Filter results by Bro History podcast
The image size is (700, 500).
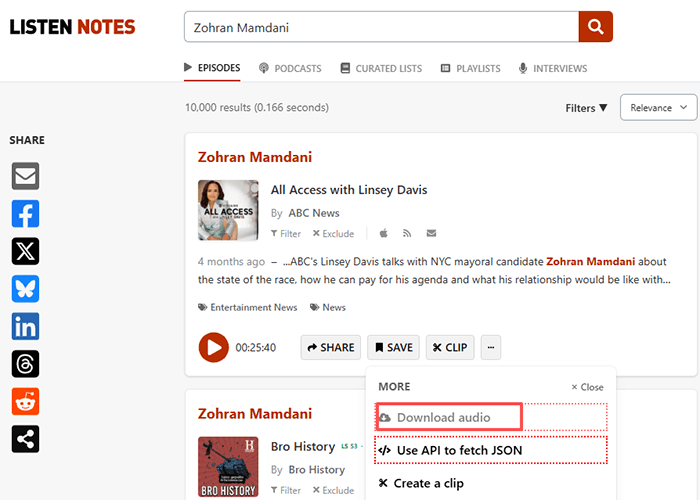tap(286, 490)
